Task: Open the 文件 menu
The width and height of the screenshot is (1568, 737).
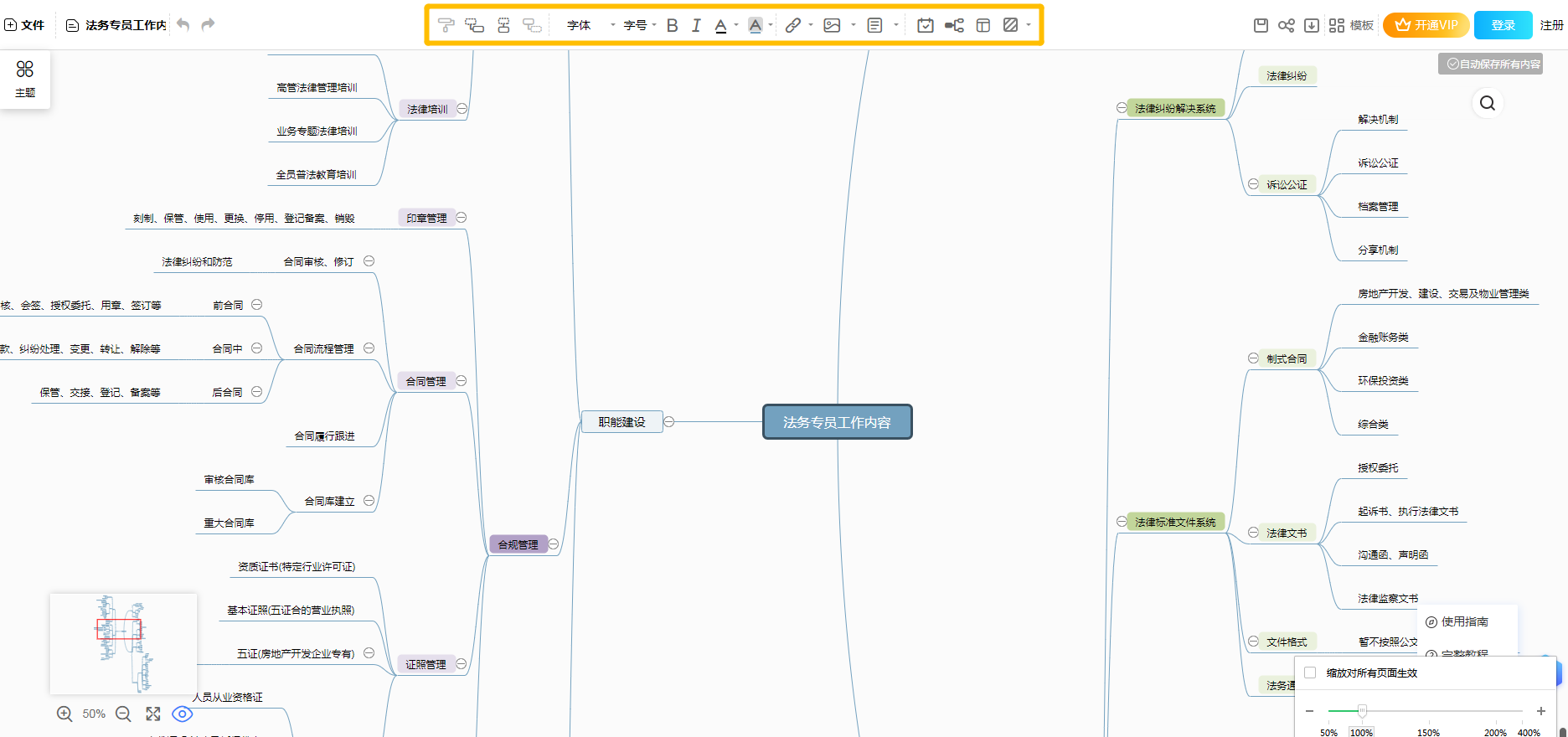Action: [x=25, y=25]
